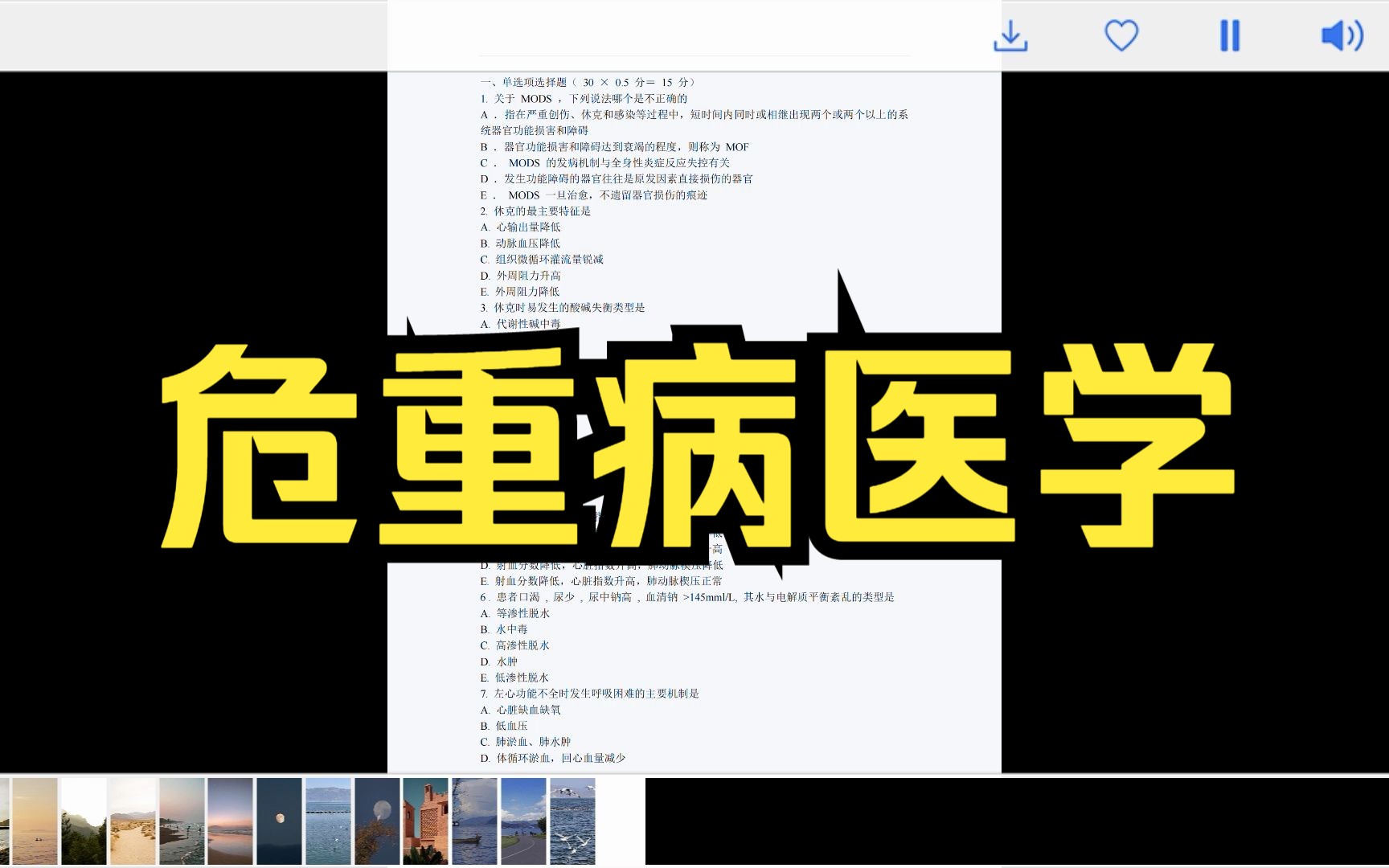Open the golden sea sunset thumbnail
The image size is (1389, 868).
click(x=35, y=821)
